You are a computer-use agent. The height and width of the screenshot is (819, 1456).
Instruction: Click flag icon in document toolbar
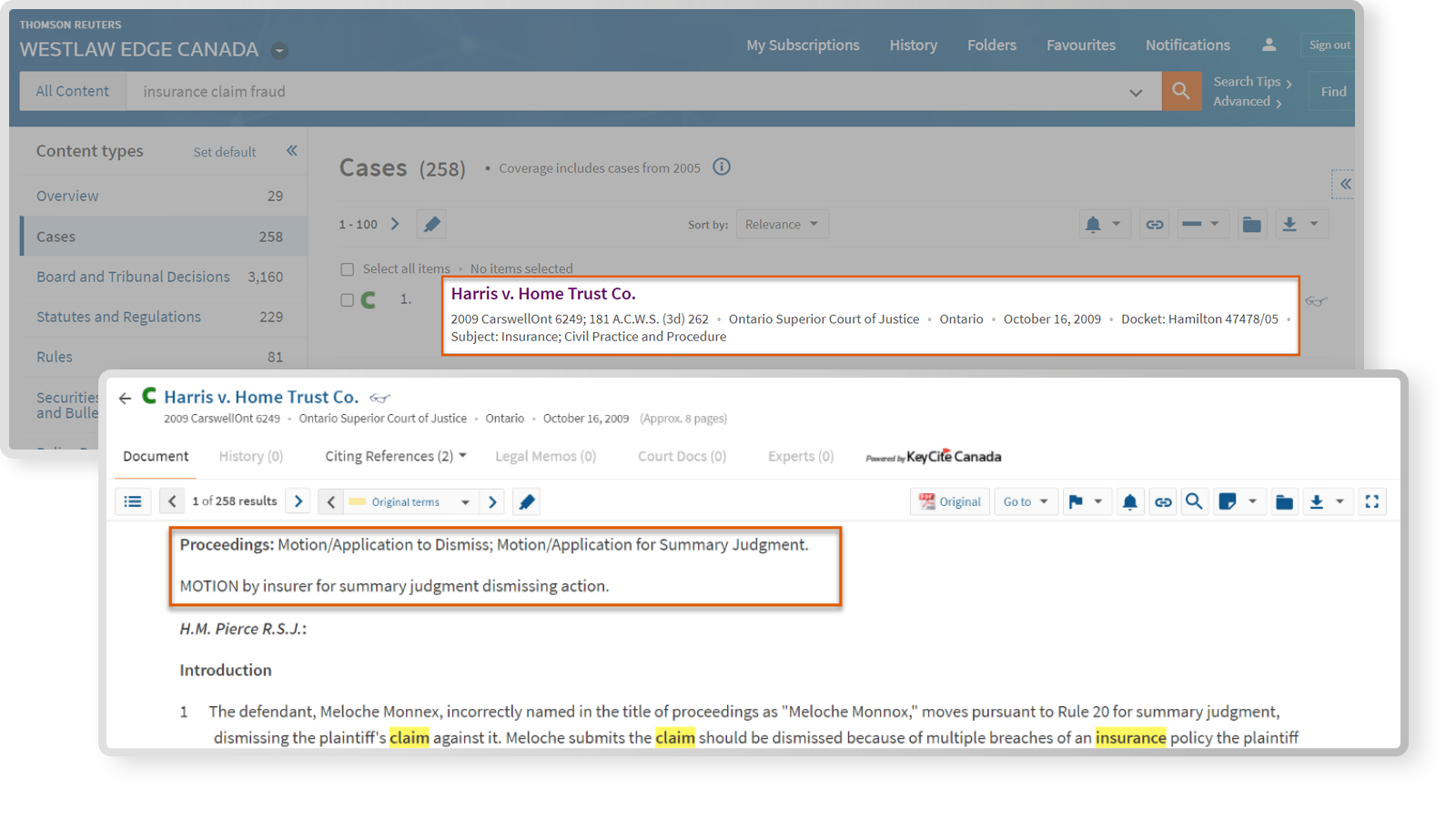coord(1076,501)
